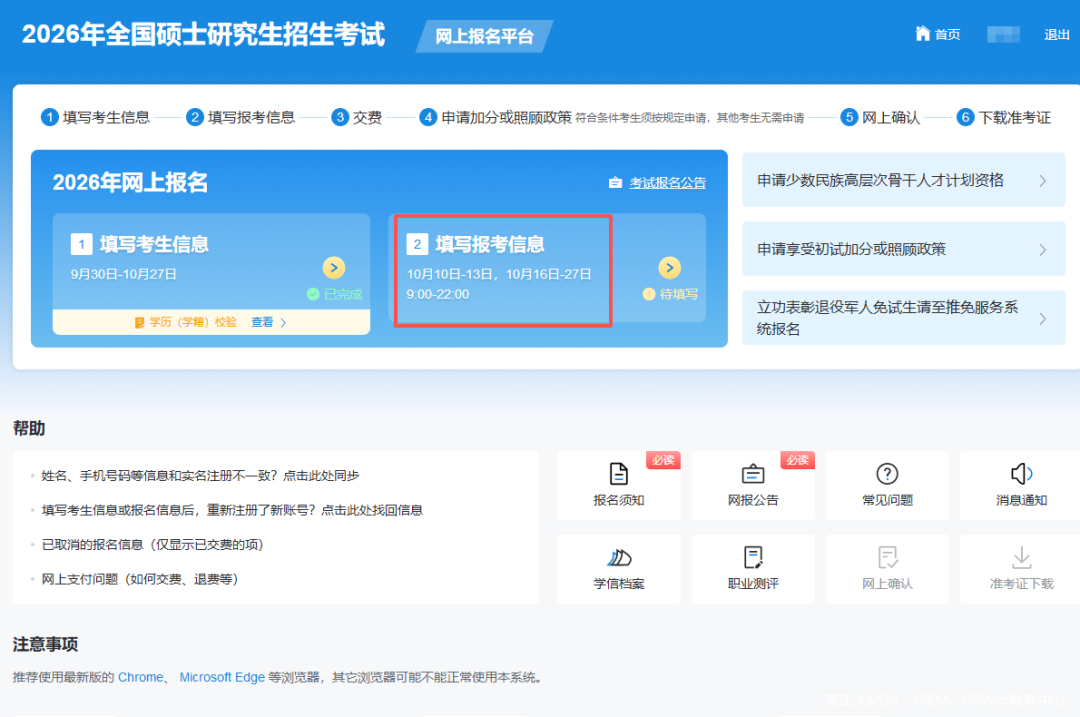Expand chevron for 初试加分或照顾政策 row

pyautogui.click(x=1043, y=249)
